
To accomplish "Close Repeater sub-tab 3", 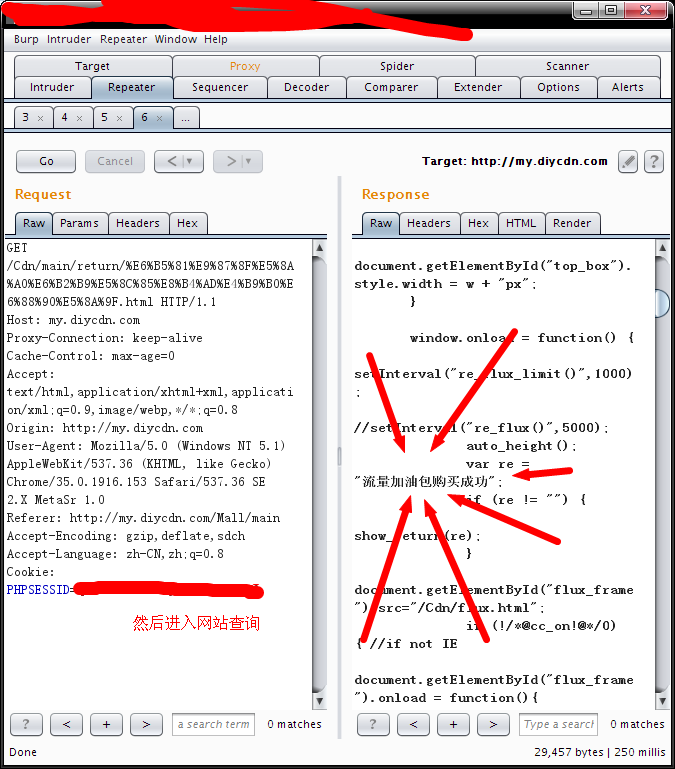I will pos(41,118).
